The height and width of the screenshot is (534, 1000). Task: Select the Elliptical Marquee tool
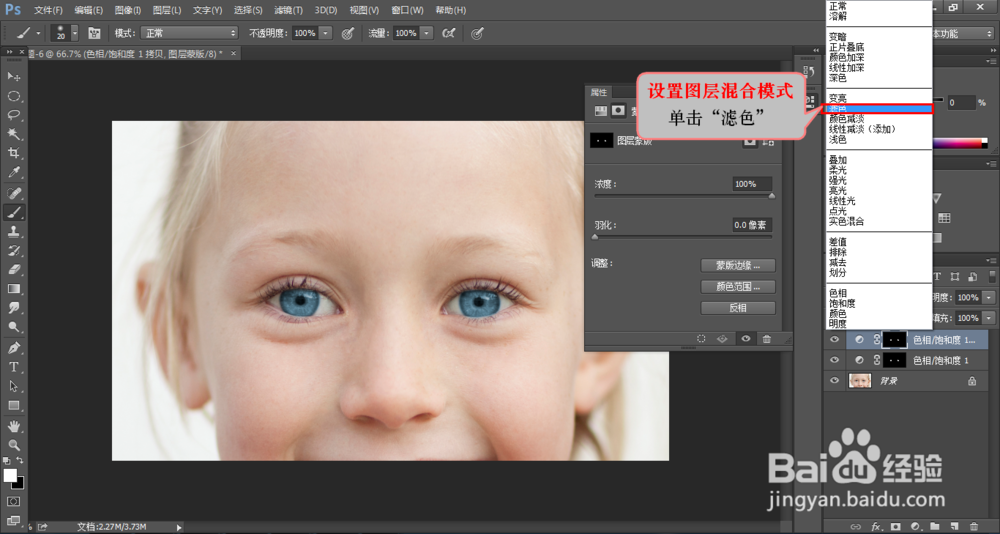coord(13,96)
